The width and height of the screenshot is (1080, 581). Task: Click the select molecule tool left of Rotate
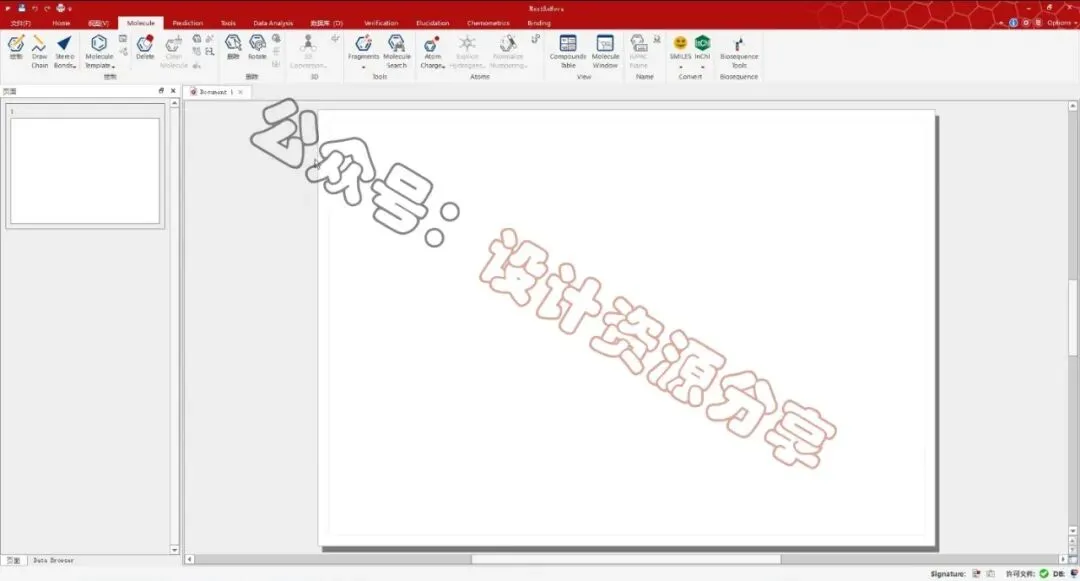pos(233,47)
